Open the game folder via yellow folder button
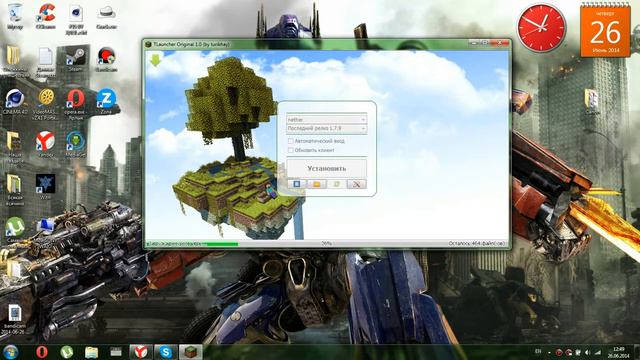 click(317, 184)
